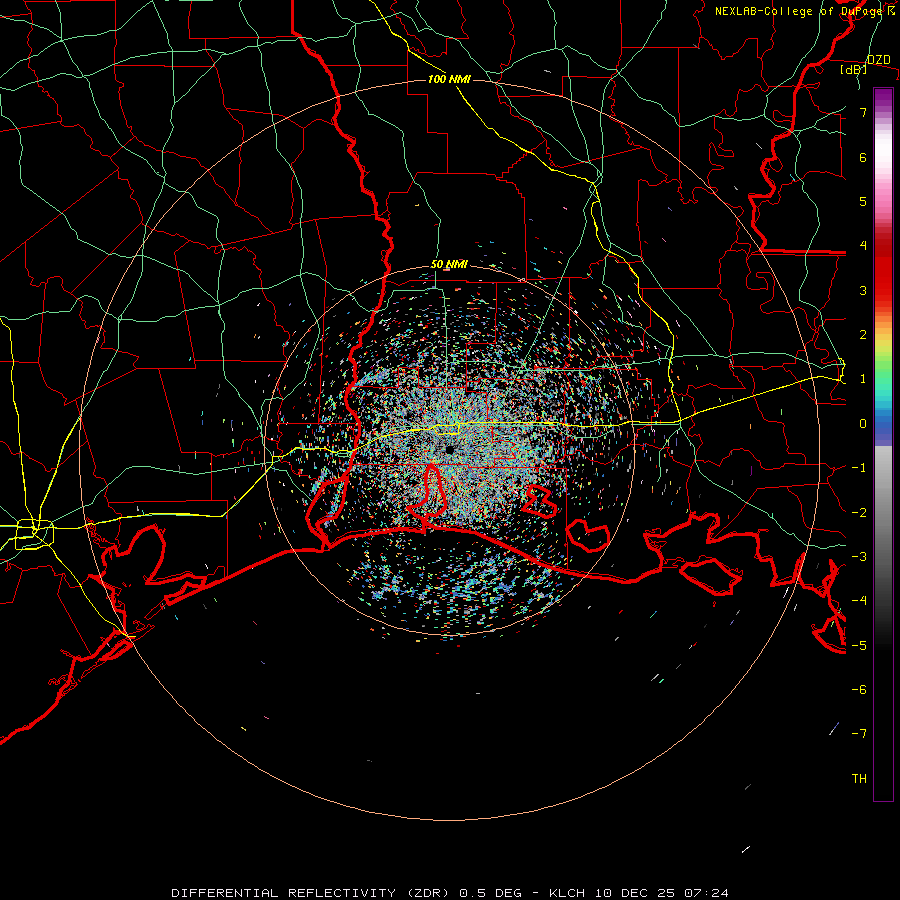
Task: Click the -5 tick label on scale
Action: tap(859, 645)
